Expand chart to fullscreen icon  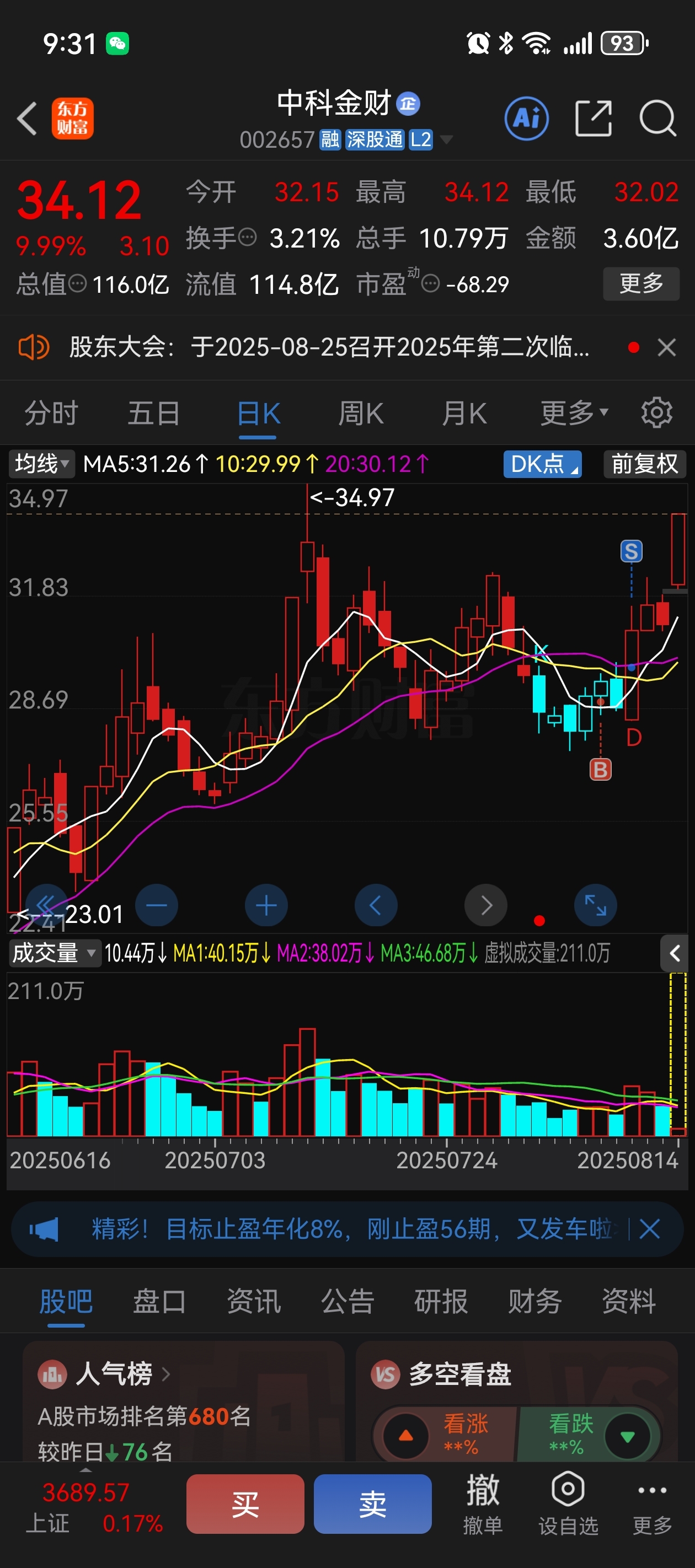(x=596, y=905)
